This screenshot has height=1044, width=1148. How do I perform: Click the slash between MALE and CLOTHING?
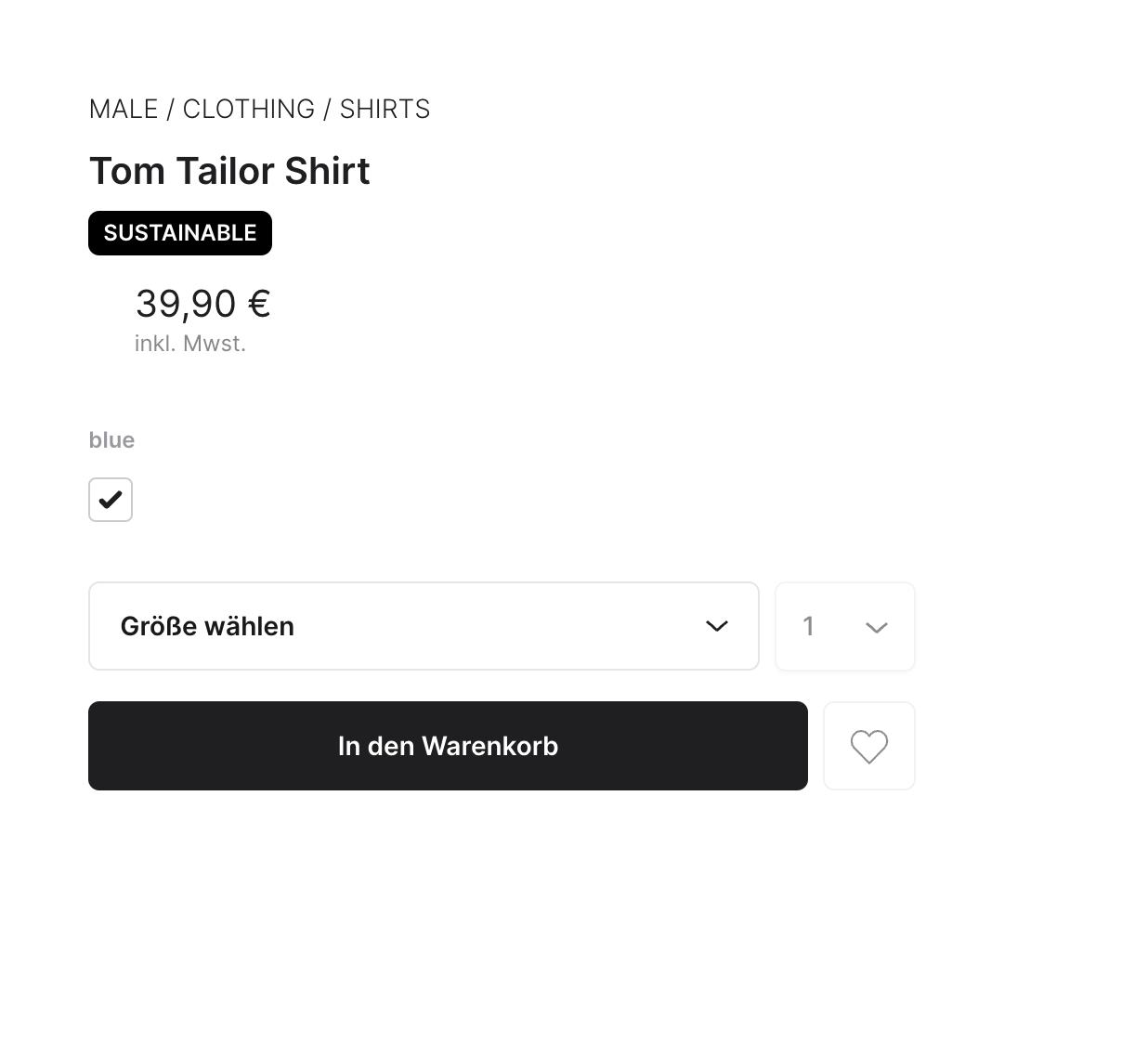click(170, 110)
